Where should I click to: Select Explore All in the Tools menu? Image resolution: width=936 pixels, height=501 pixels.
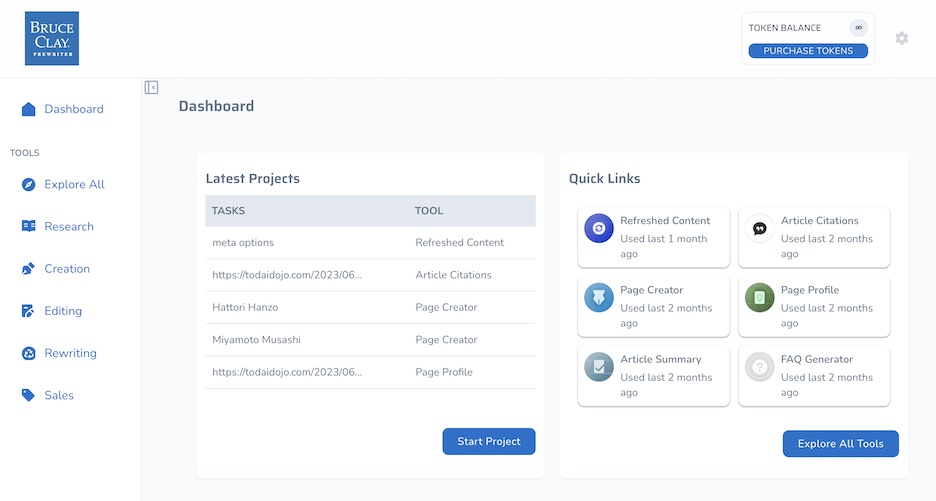[74, 185]
